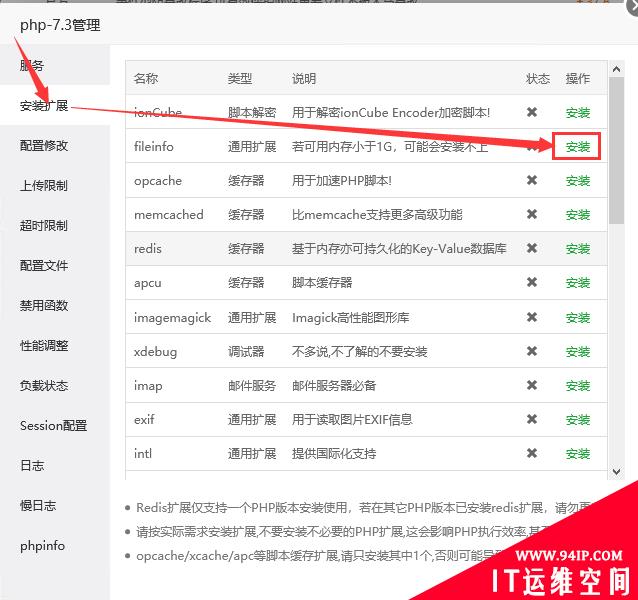
Task: Select the 性能调整 tab
Action: coord(44,345)
